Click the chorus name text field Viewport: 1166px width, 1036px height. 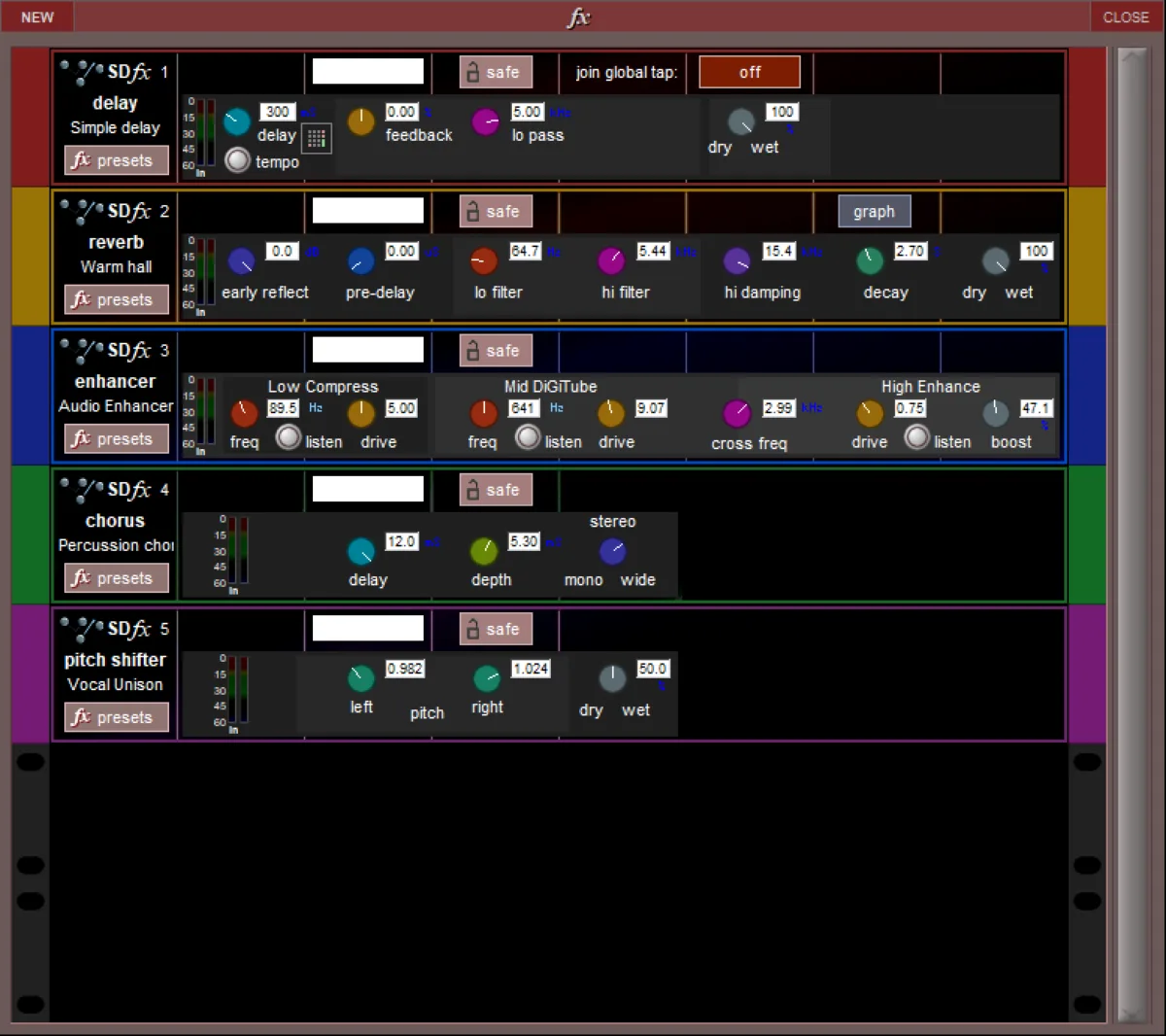(x=368, y=488)
